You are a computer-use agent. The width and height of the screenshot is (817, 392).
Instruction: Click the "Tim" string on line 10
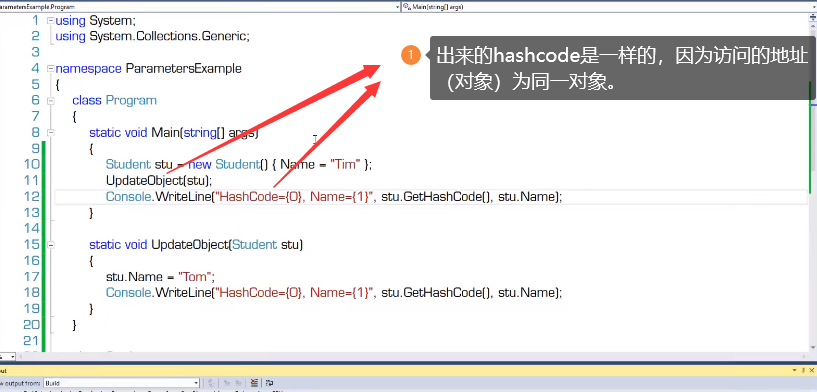coord(345,165)
